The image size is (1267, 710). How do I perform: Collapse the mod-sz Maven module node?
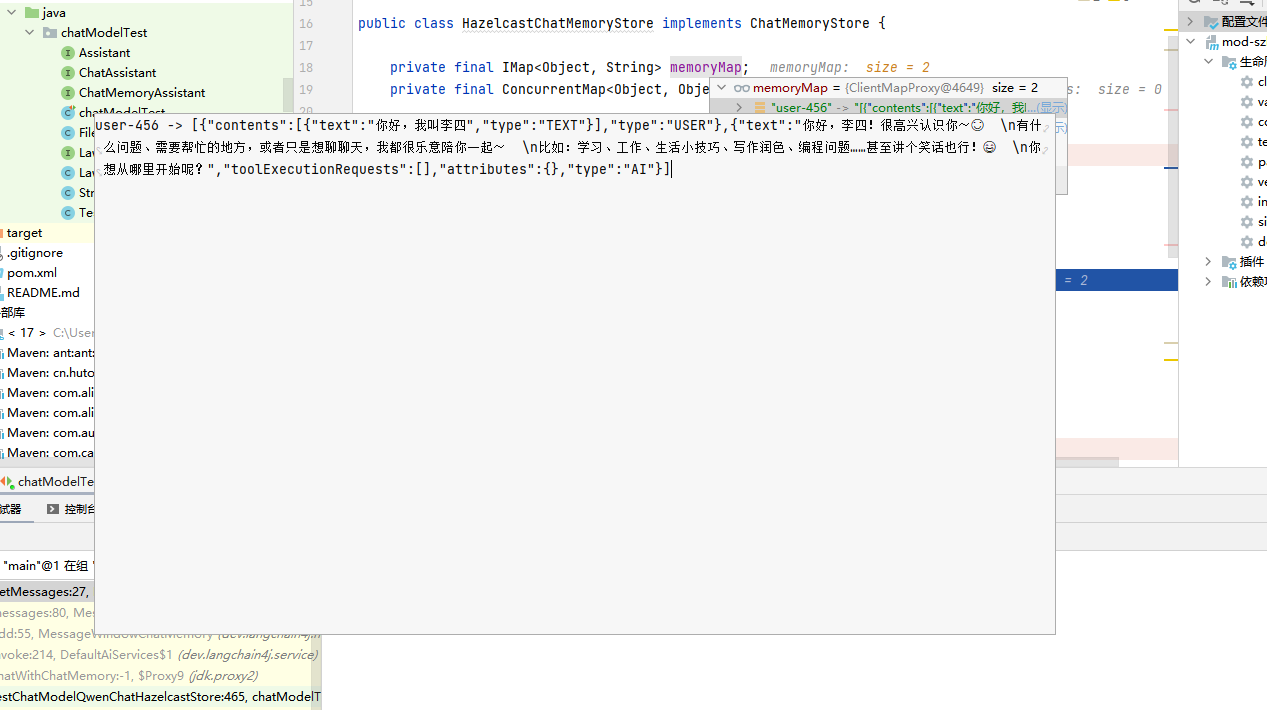point(1190,42)
